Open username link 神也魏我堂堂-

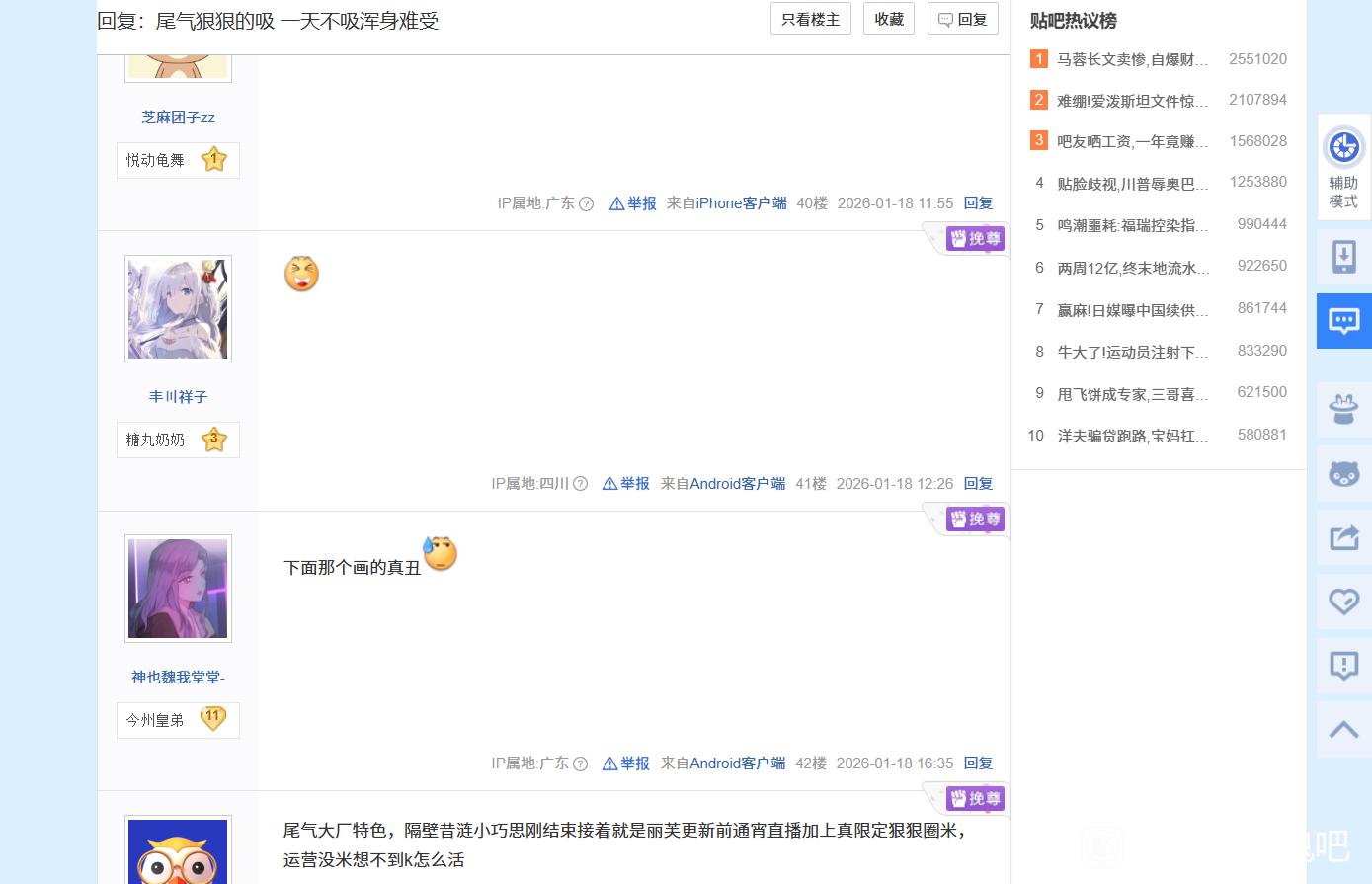pyautogui.click(x=178, y=678)
